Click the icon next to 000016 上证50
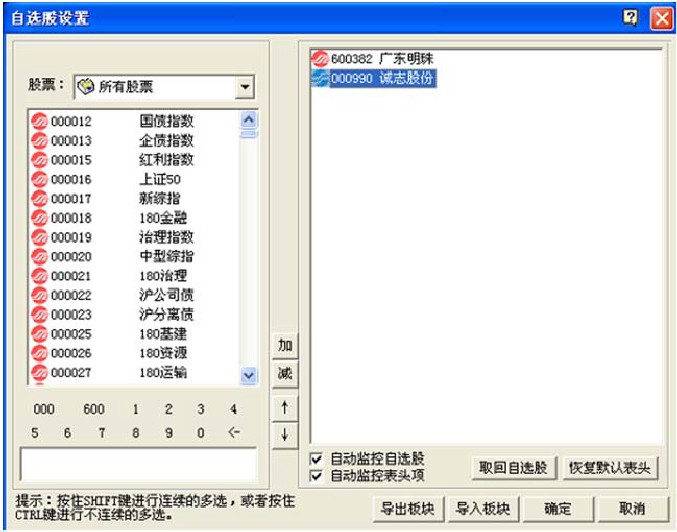This screenshot has height=532, width=677. [40, 179]
